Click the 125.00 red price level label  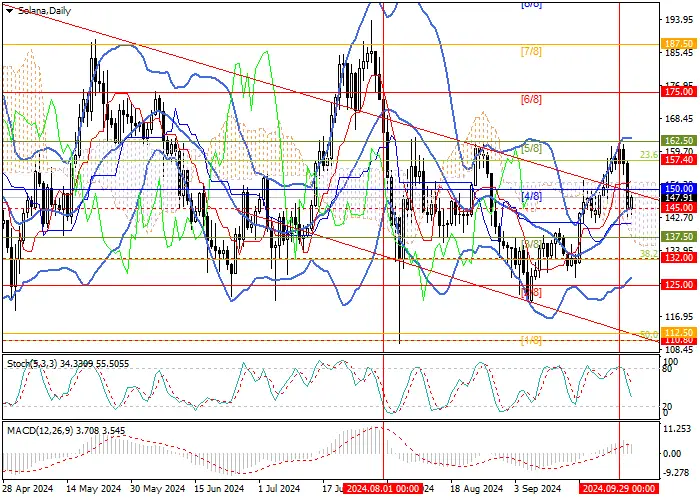coord(679,284)
